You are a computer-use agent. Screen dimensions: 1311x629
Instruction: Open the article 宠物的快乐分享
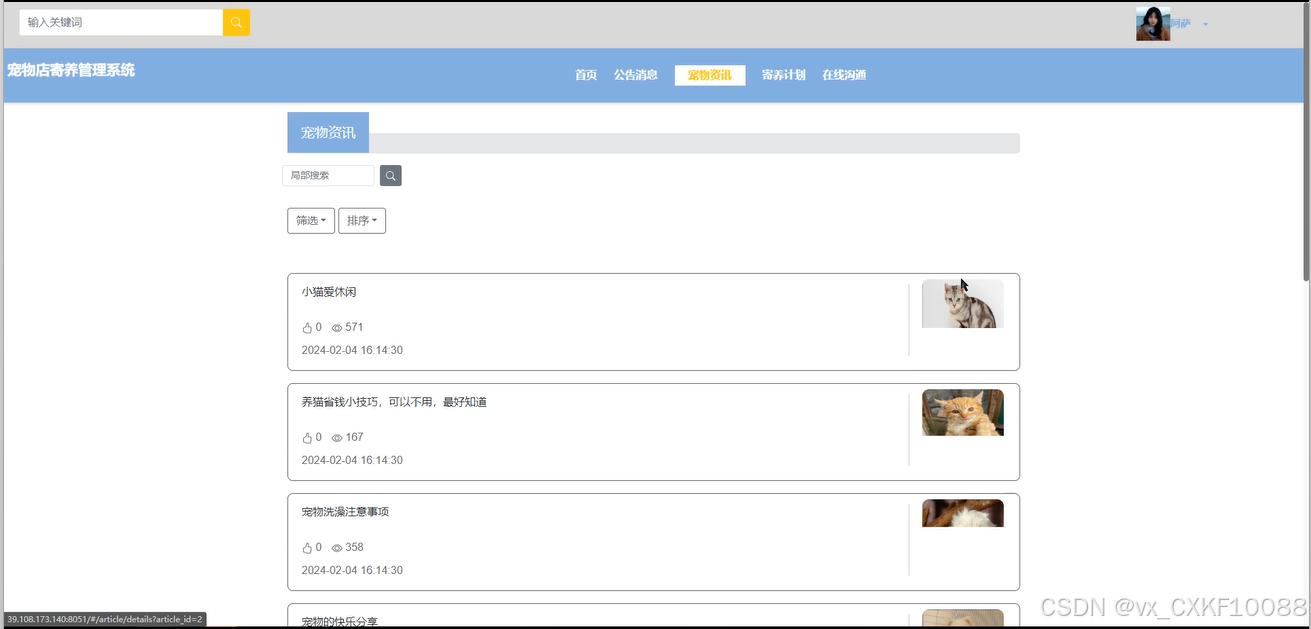point(340,621)
